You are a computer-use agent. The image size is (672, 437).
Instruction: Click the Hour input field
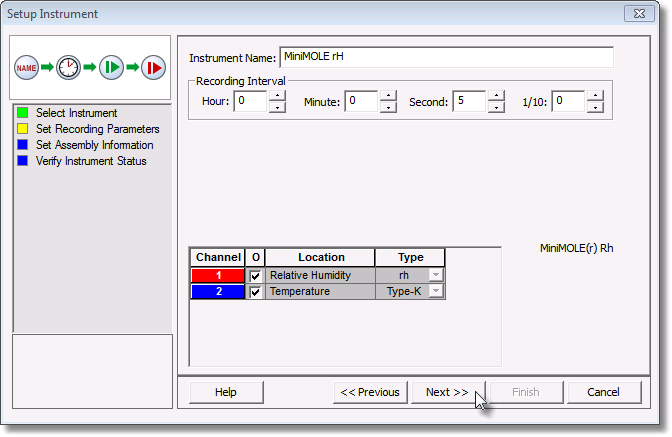coord(251,101)
